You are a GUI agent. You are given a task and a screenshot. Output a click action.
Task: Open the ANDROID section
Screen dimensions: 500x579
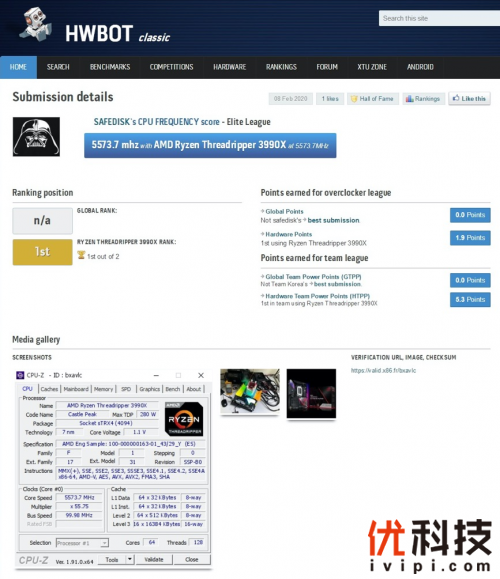[x=420, y=67]
